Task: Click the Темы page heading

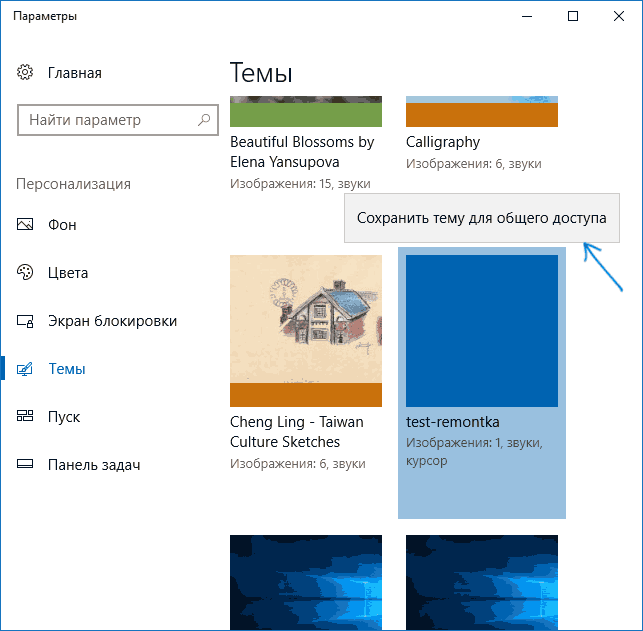Action: 261,73
